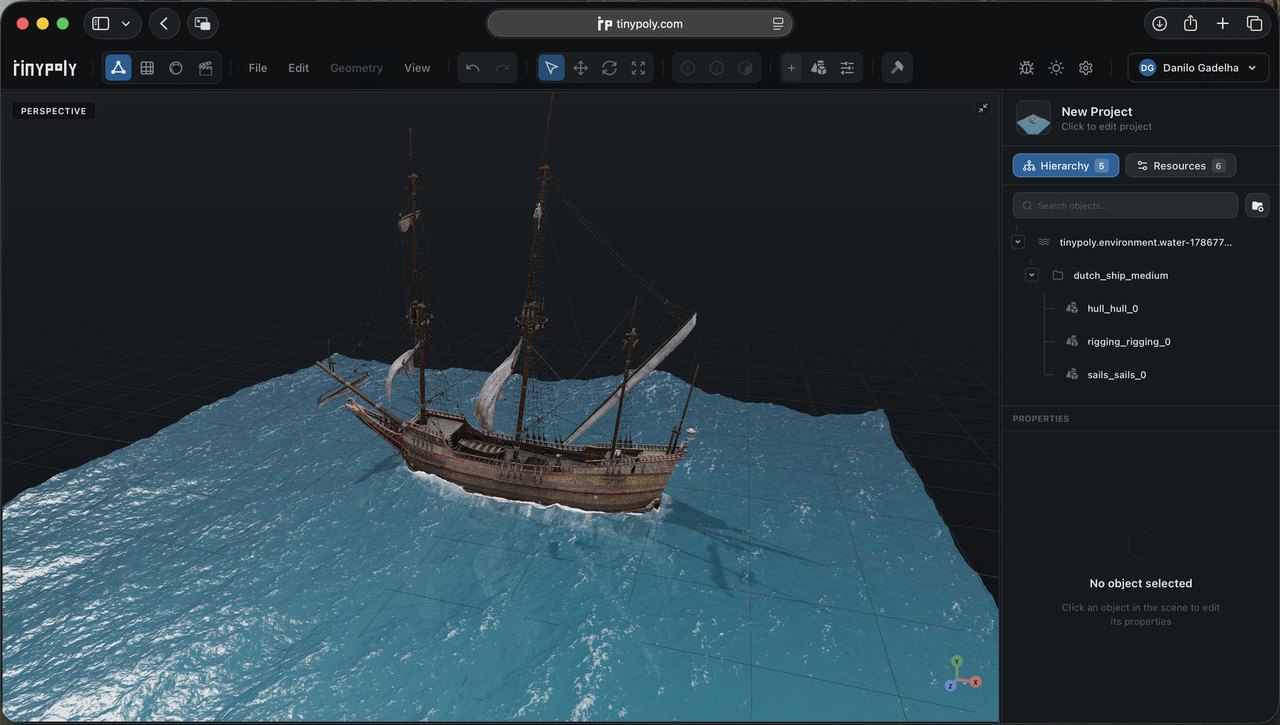This screenshot has height=725, width=1280.
Task: Select rigging_rigging_0 in the hierarchy
Action: tap(1129, 341)
